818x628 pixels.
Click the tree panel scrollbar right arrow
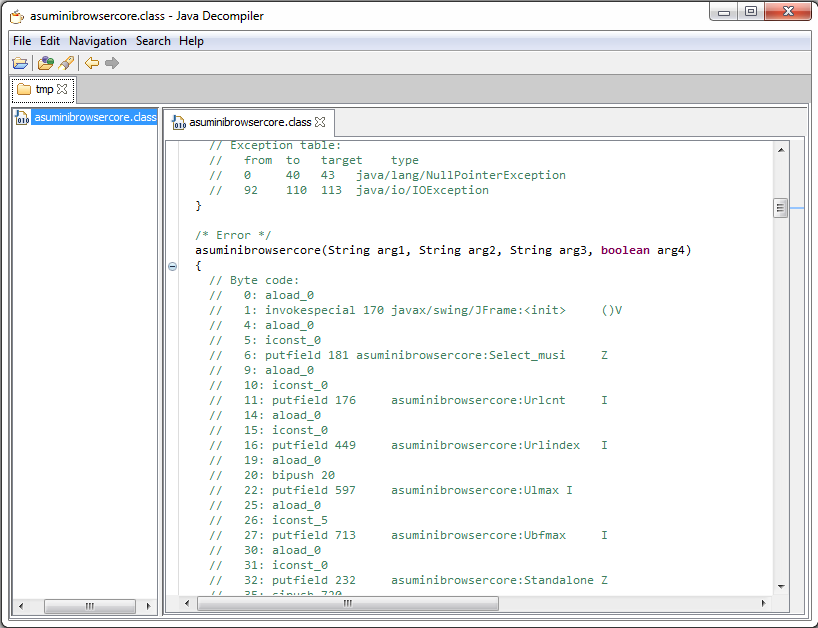tap(148, 606)
